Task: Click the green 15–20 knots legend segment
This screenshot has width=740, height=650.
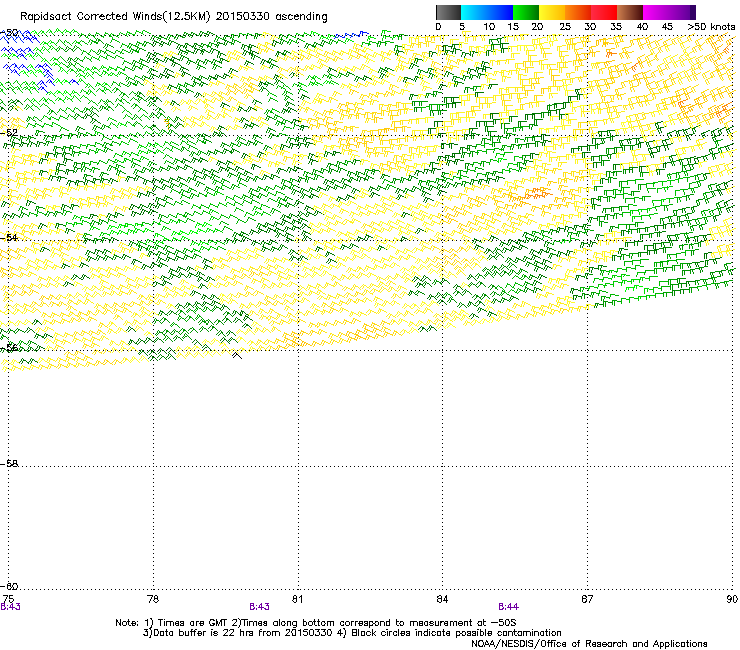Action: pyautogui.click(x=526, y=12)
